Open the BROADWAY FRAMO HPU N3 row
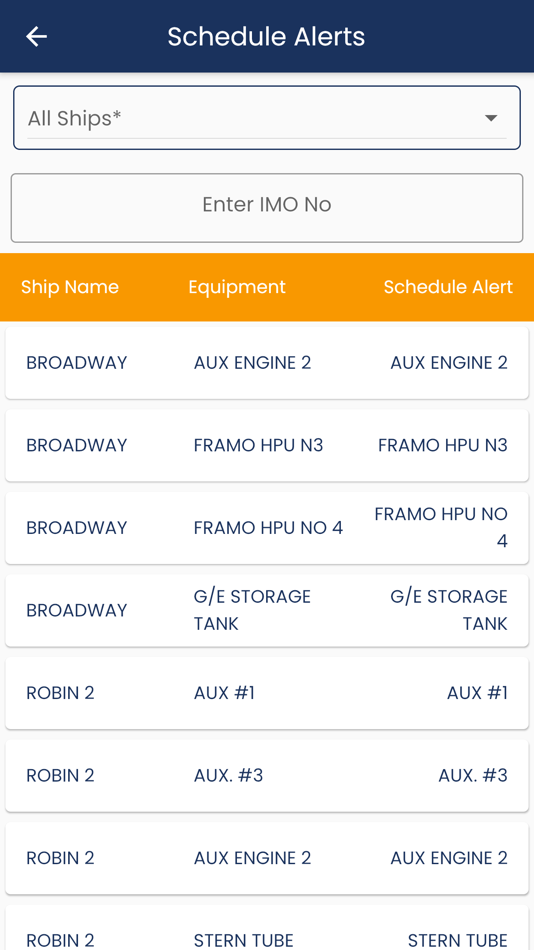Screen dimensions: 534x950 [267, 445]
